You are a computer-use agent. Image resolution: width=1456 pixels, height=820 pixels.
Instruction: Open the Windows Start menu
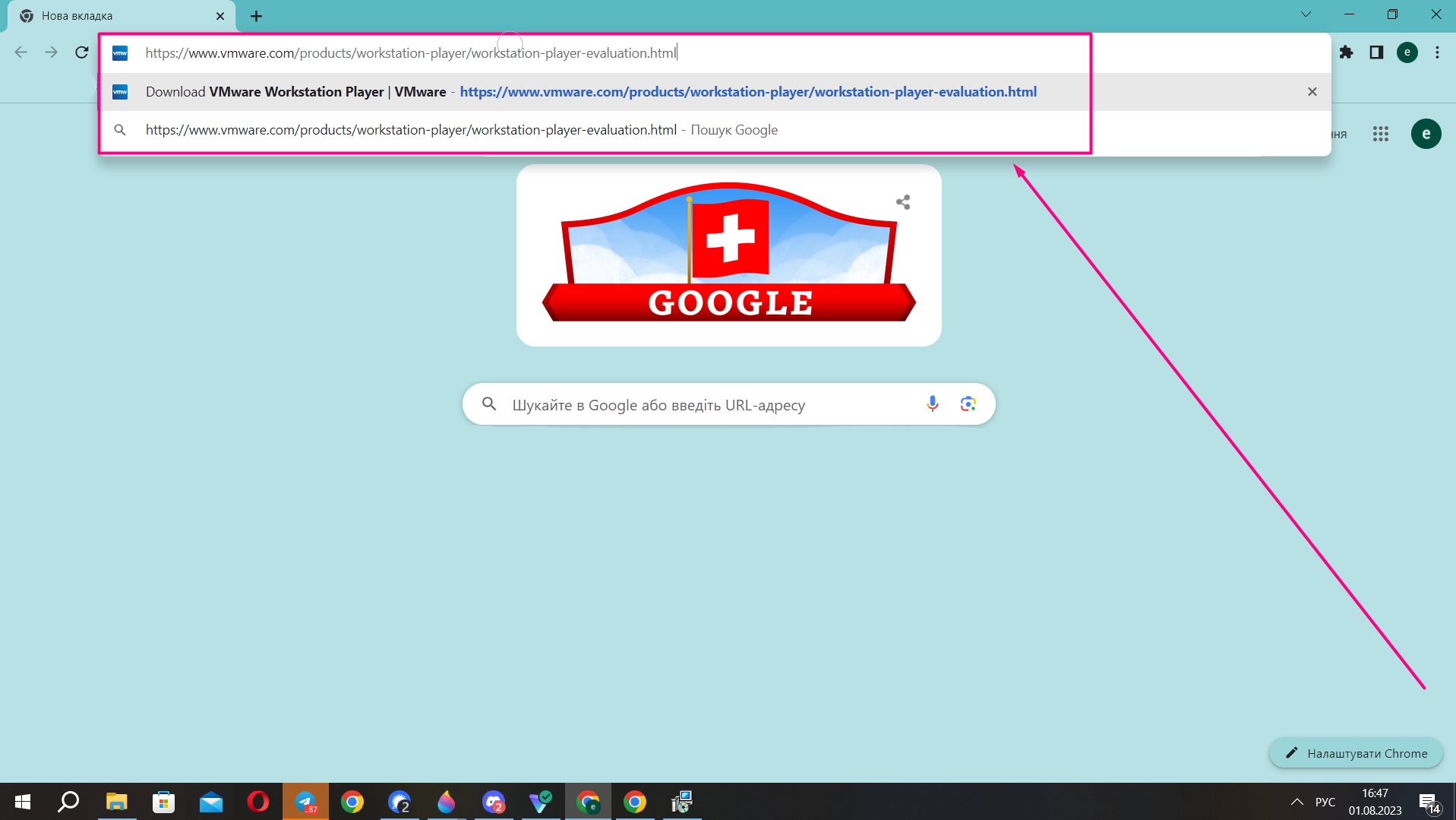pos(23,802)
